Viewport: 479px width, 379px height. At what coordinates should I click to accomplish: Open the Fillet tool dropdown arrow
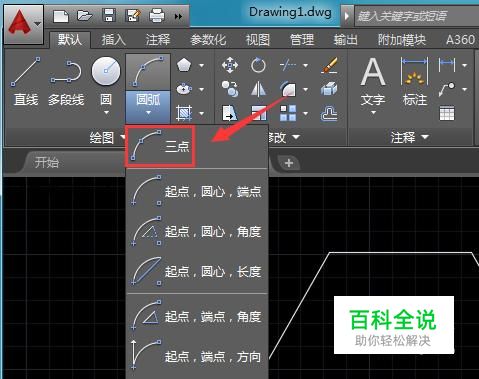point(305,89)
